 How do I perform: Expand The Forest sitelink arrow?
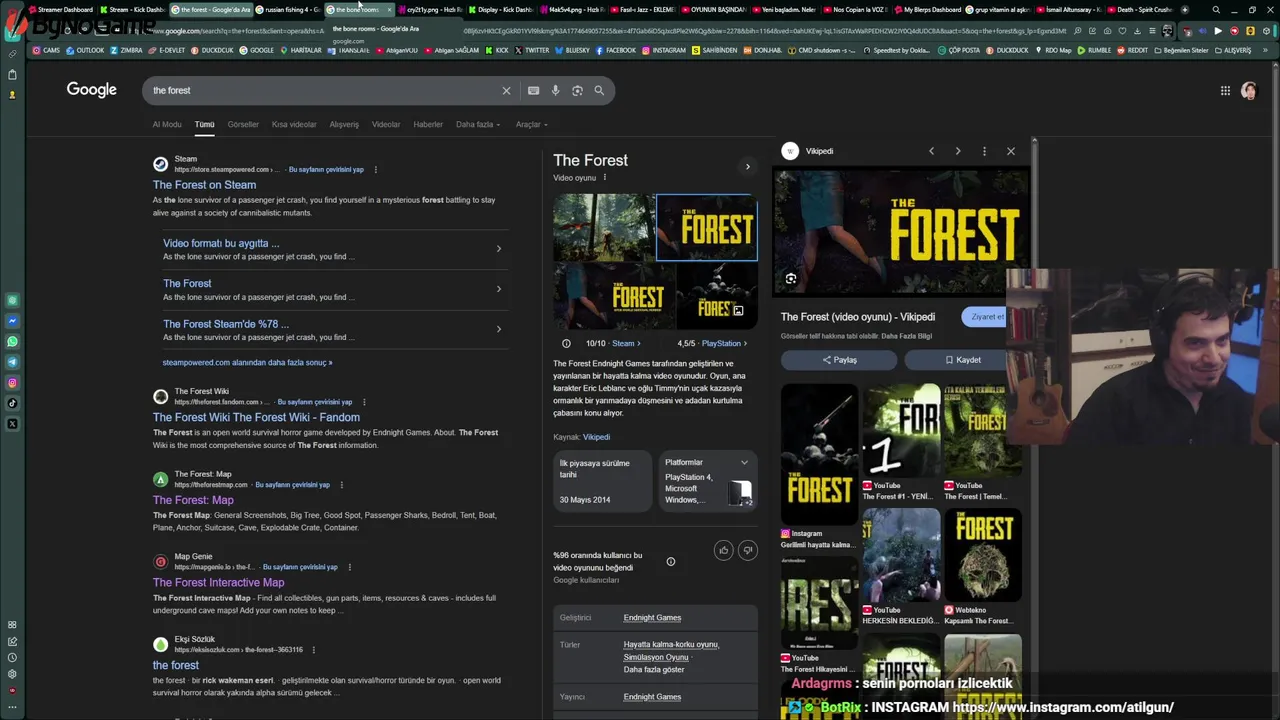click(499, 289)
